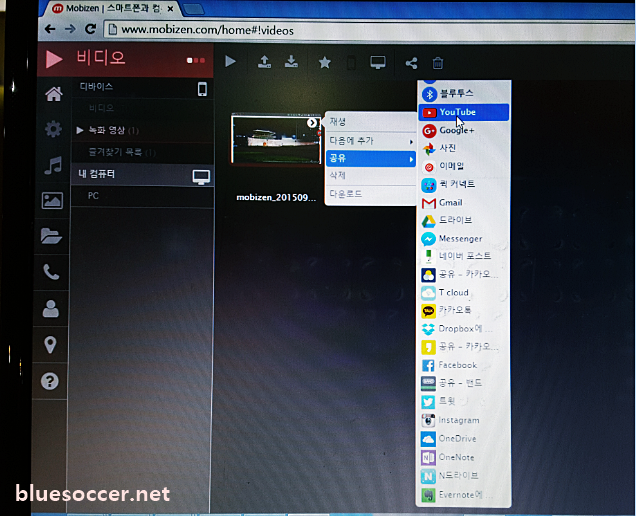Share to 사진 app
Viewport: 636px width, 516px height.
(x=464, y=148)
